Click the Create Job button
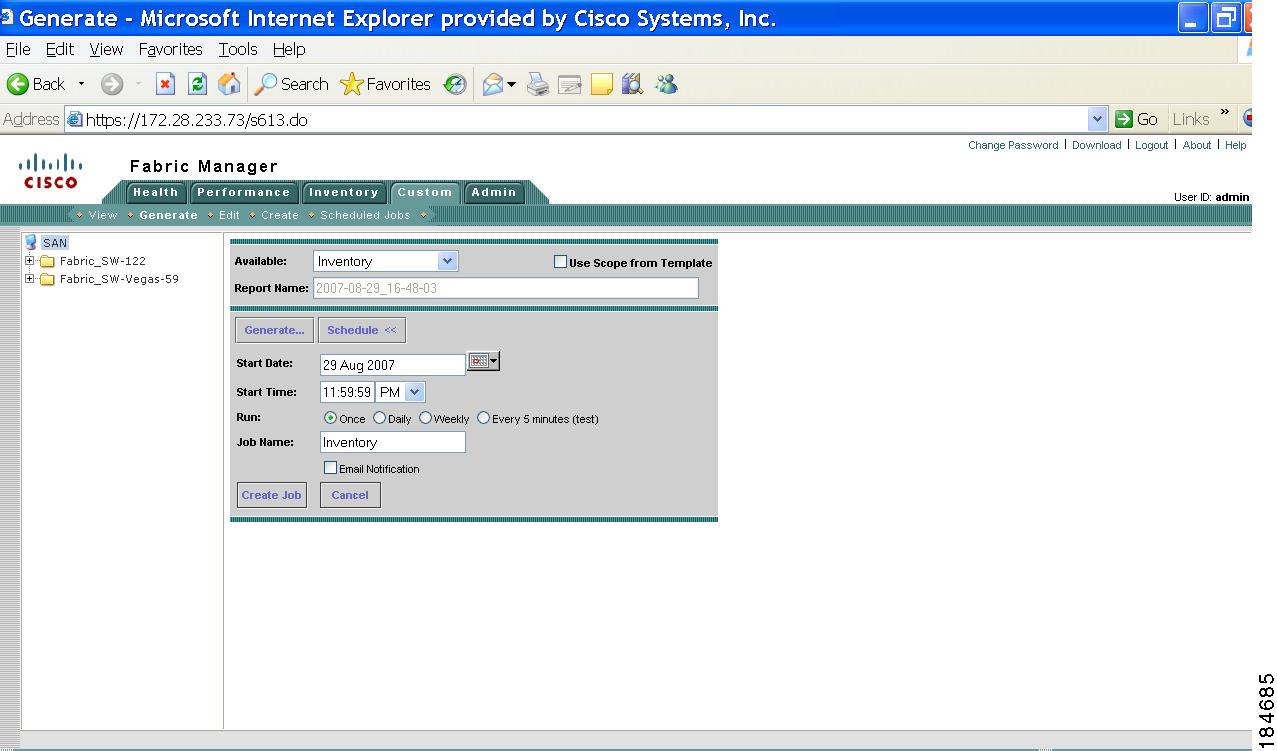Image resolution: width=1277 pixels, height=751 pixels. point(271,495)
